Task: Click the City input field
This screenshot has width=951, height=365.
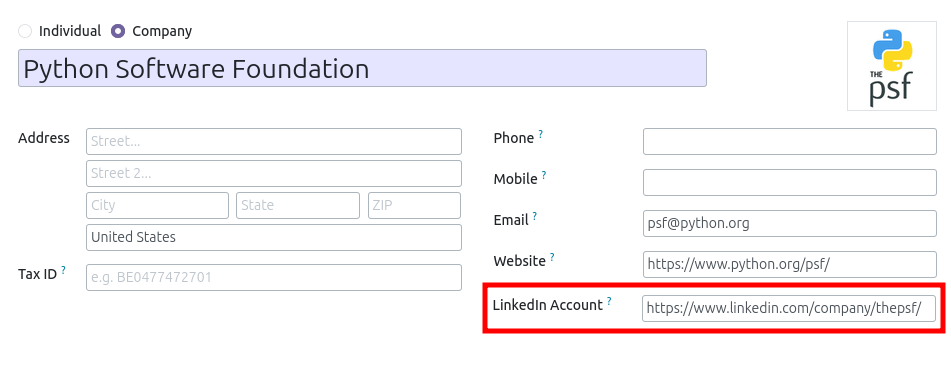Action: 158,206
